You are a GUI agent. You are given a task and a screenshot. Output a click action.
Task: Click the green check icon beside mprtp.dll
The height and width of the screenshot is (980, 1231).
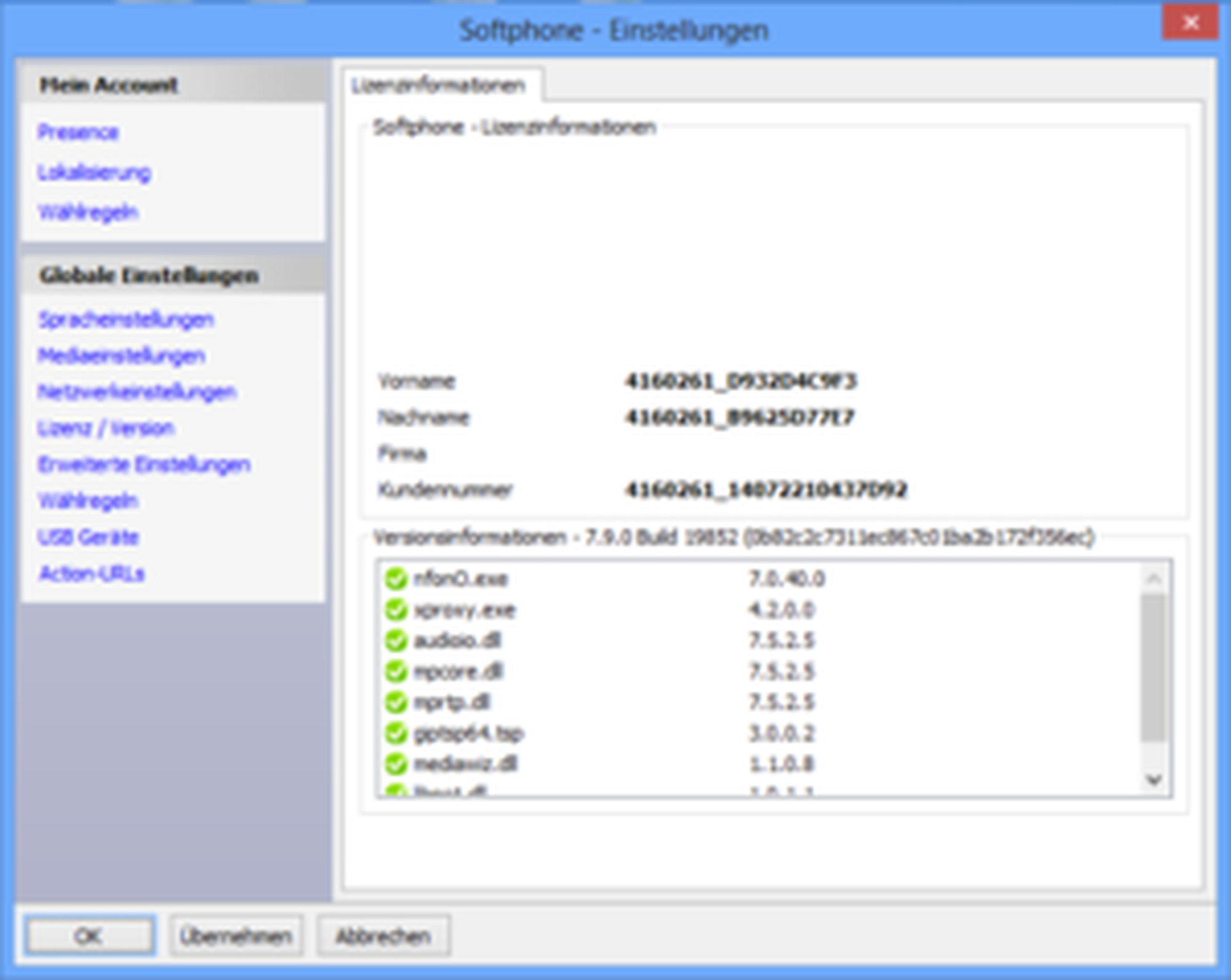(x=396, y=702)
